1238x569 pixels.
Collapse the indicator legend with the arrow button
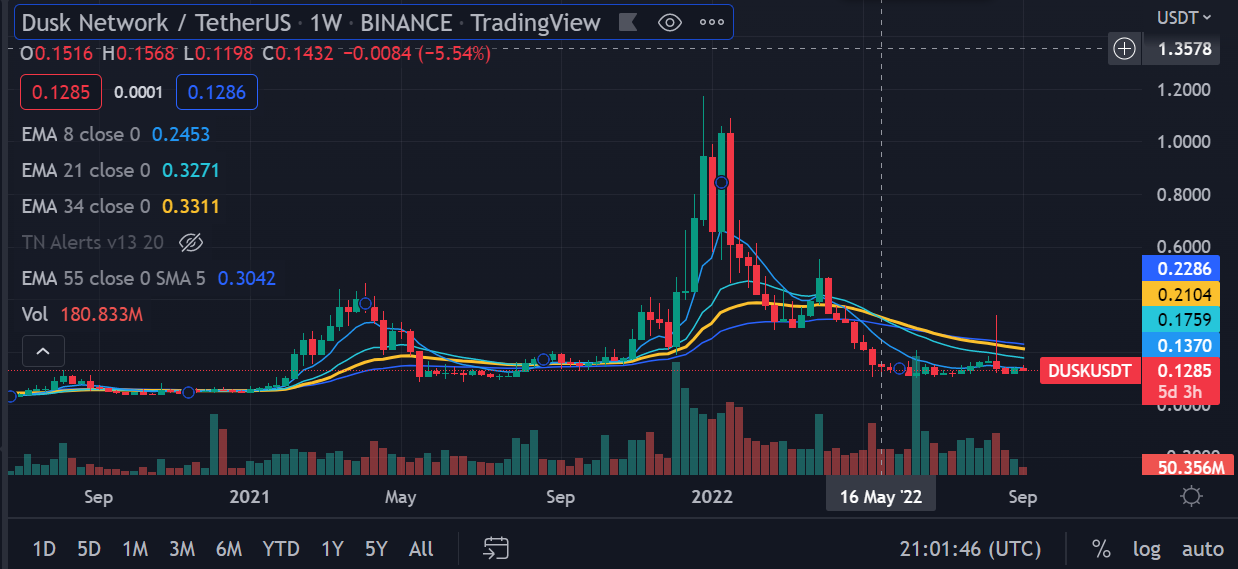[x=43, y=351]
